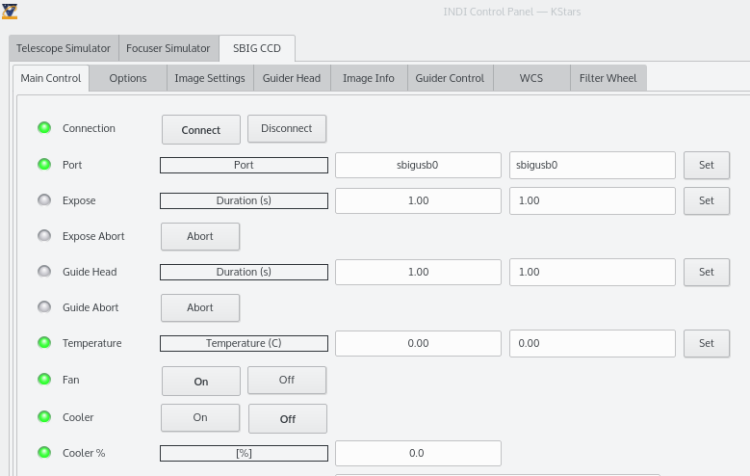Screen dimensions: 750x476
Task: Open the Guider Control tab
Action: tap(450, 78)
